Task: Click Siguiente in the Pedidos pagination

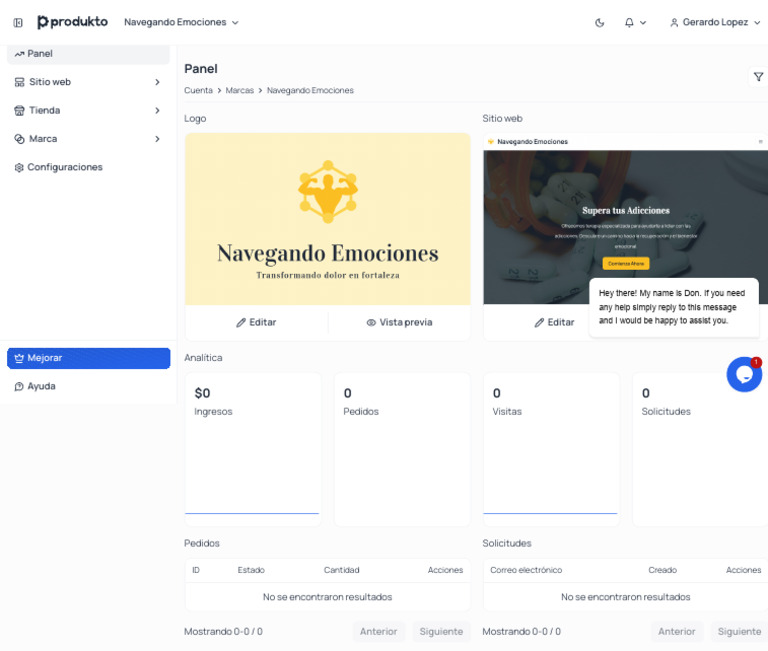Action: [441, 631]
